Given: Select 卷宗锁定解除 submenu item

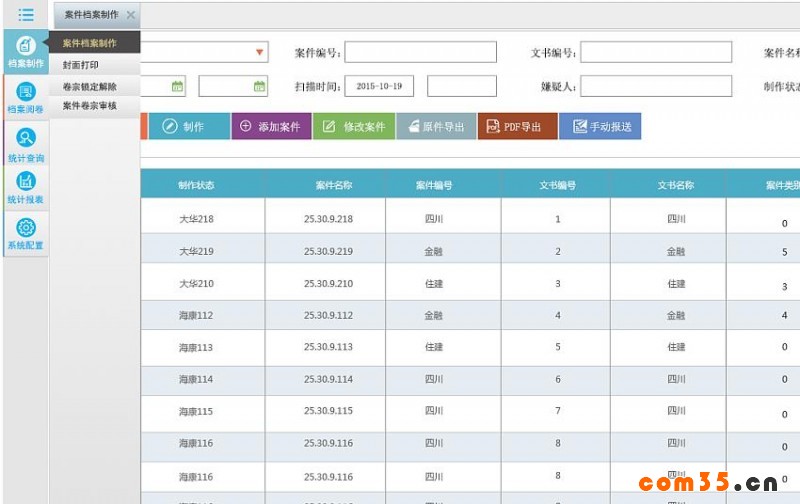Looking at the screenshot, I should point(94,87).
